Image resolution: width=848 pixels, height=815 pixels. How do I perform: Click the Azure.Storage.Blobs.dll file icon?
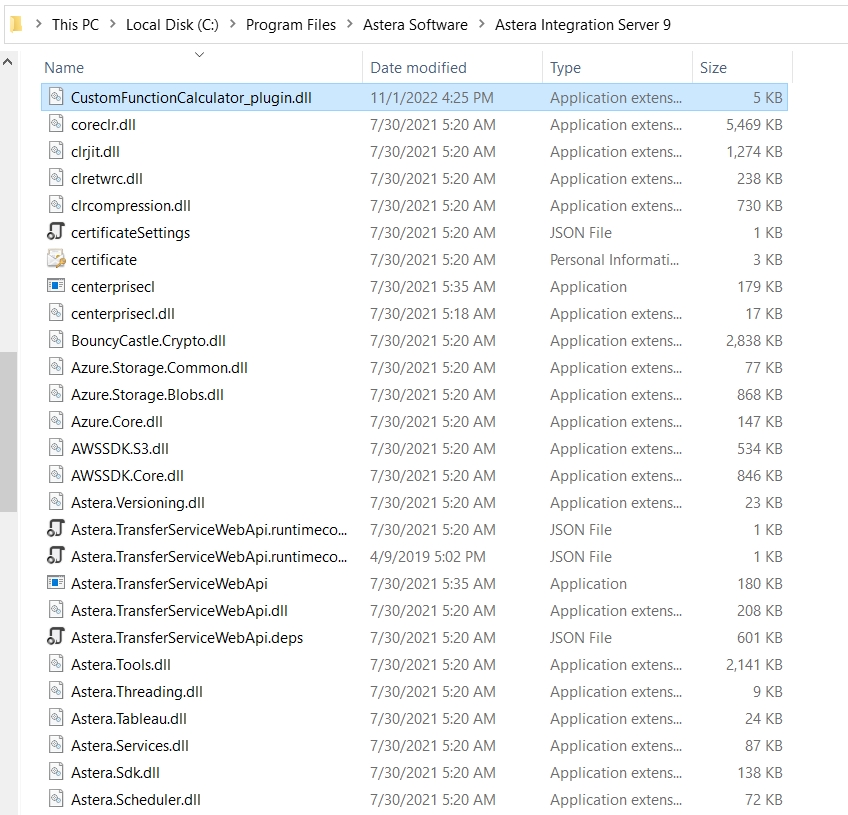tap(56, 394)
